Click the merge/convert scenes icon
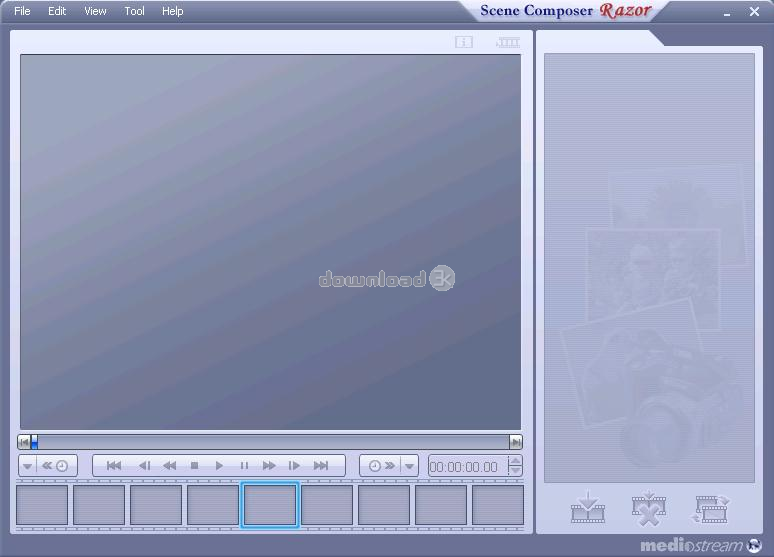 (x=711, y=509)
